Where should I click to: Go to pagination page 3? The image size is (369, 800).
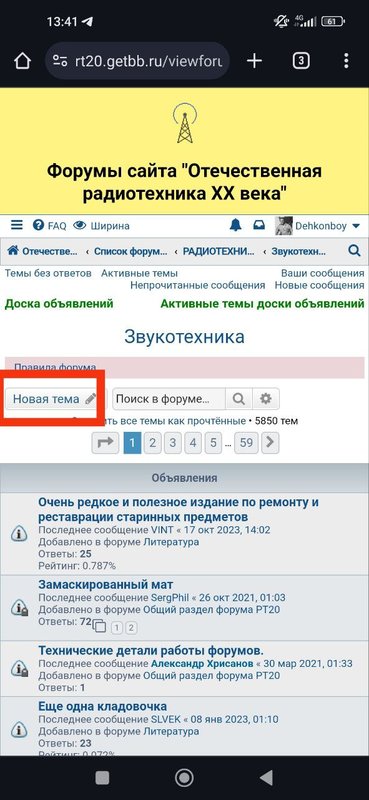click(173, 443)
